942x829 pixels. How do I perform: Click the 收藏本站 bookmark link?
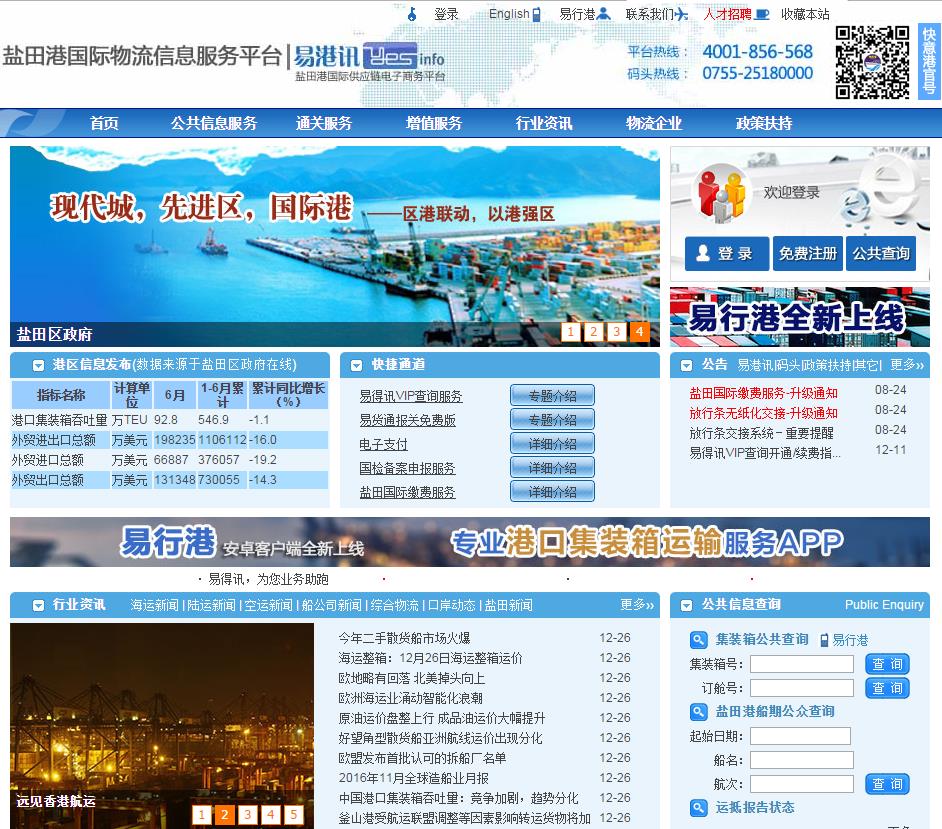[805, 14]
